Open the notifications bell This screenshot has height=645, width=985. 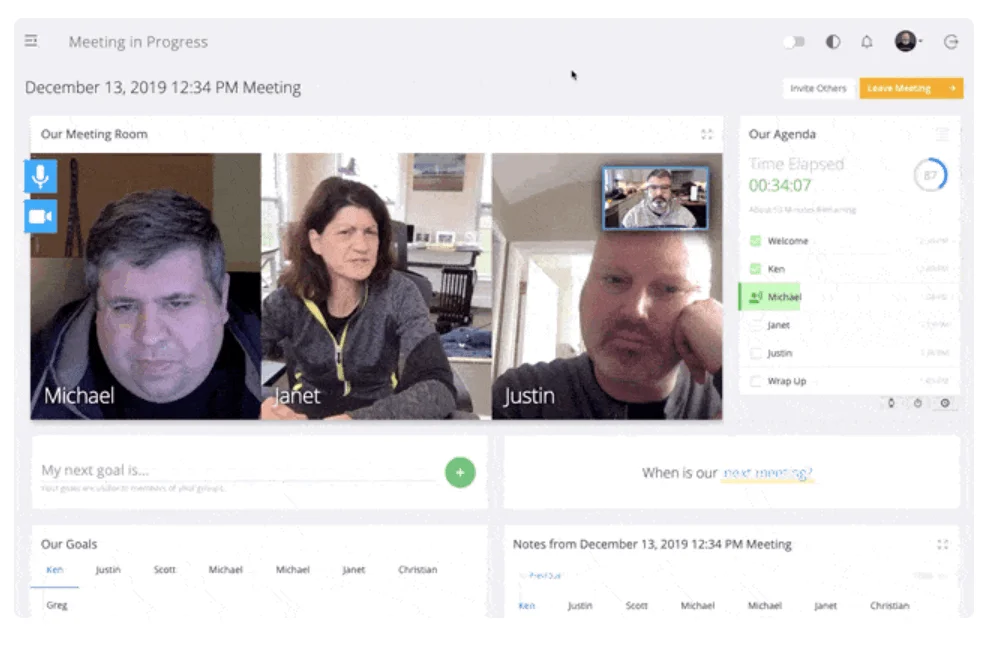(866, 42)
